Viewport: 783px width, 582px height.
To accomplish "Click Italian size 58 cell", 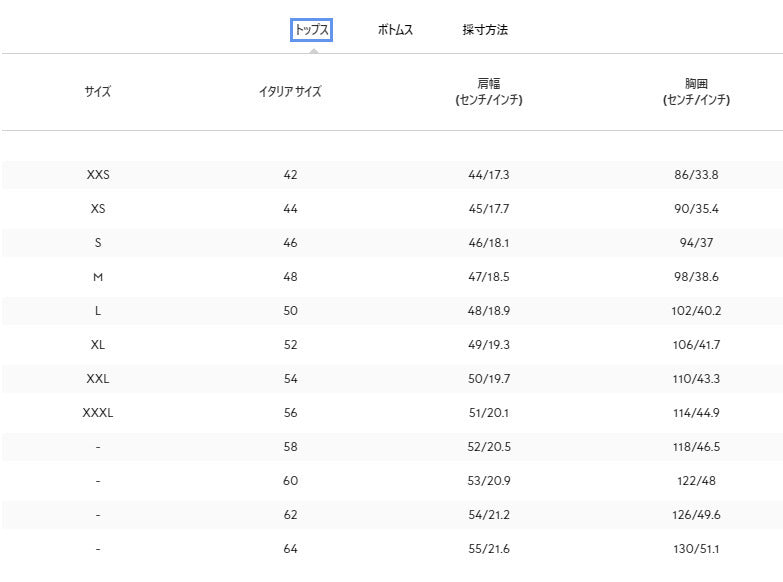I will [290, 447].
